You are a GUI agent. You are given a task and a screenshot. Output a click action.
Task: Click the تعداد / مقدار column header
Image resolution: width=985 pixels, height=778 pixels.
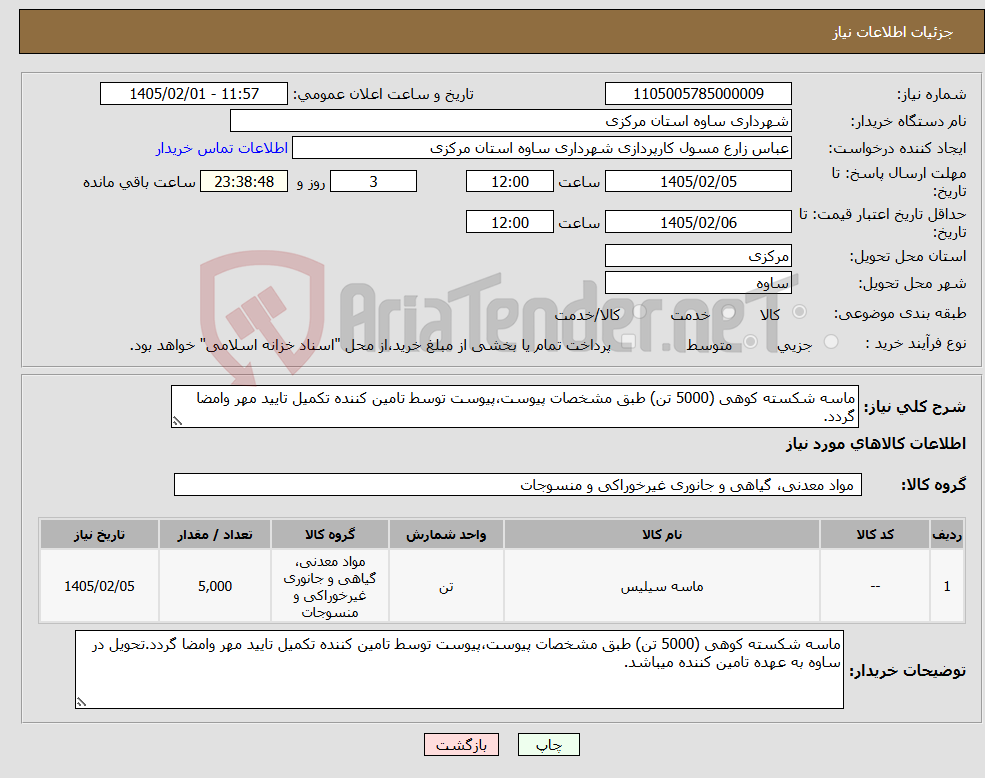point(215,534)
